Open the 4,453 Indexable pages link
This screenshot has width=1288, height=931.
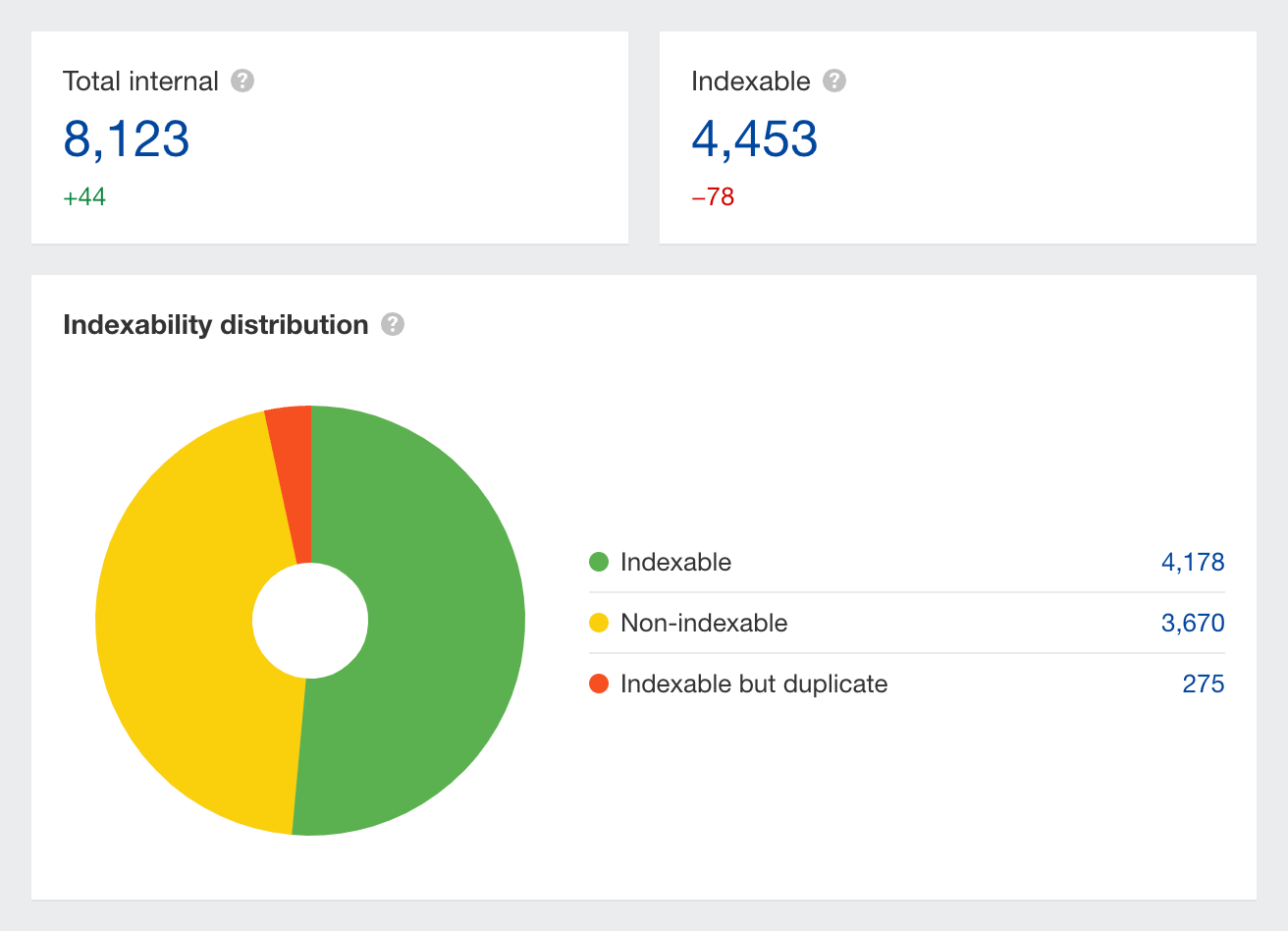point(755,137)
